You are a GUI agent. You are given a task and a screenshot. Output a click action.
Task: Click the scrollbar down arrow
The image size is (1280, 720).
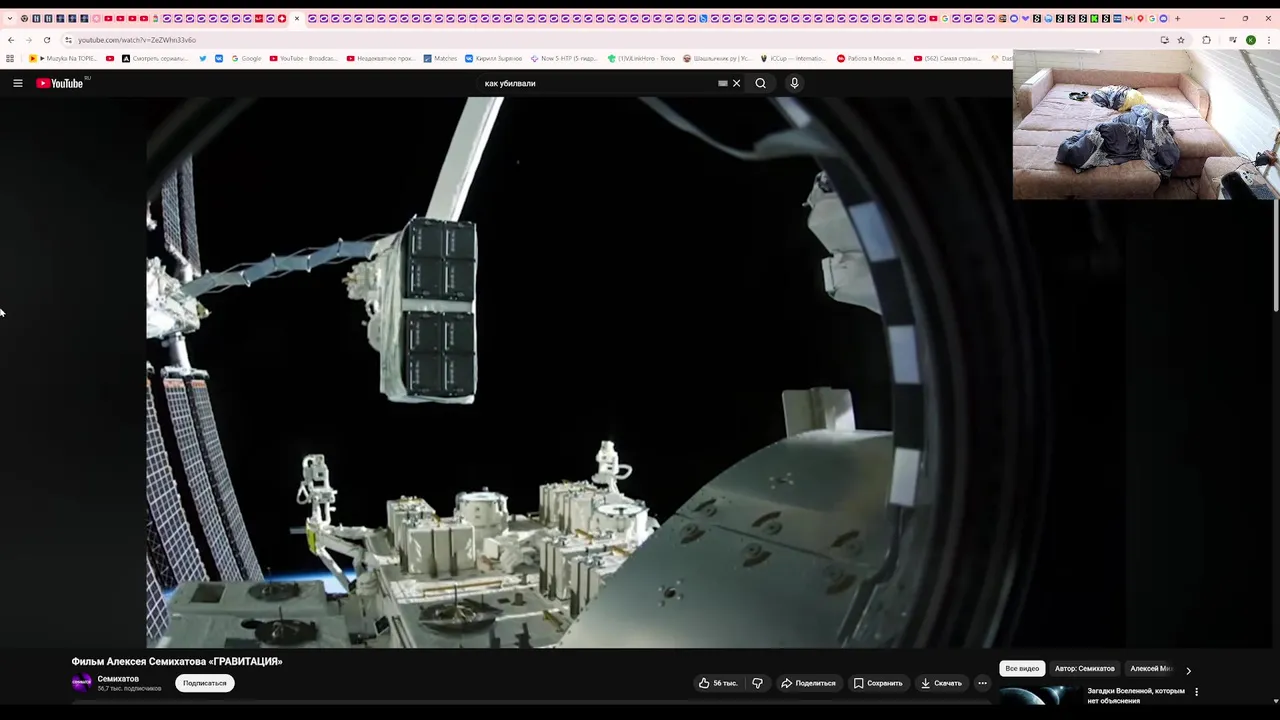point(1274,702)
